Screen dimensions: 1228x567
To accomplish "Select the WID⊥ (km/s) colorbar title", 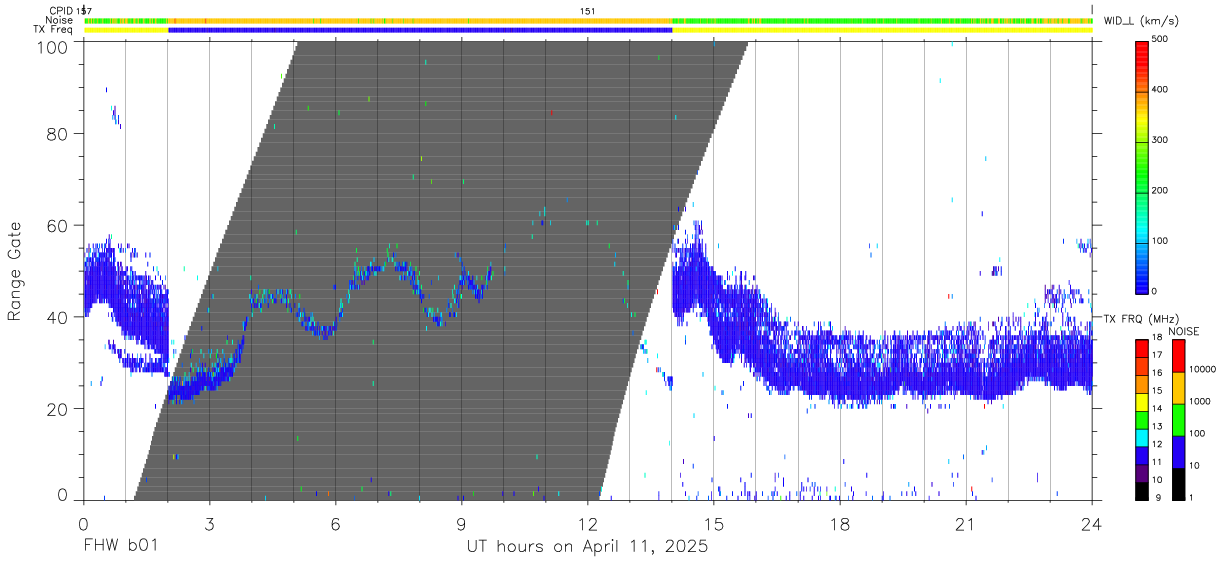I will tap(1144, 21).
